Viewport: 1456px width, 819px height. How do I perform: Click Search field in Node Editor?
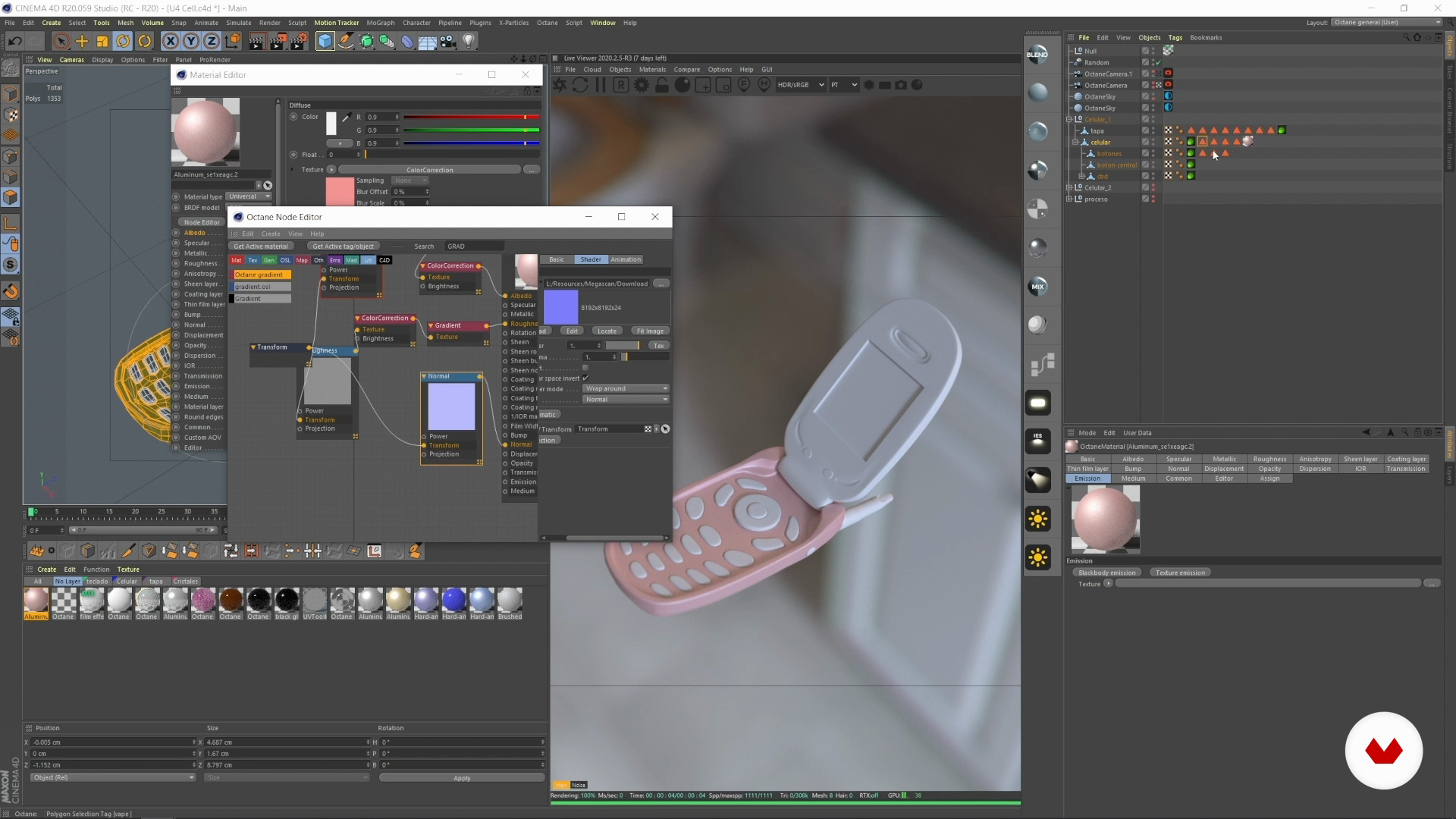(x=474, y=246)
